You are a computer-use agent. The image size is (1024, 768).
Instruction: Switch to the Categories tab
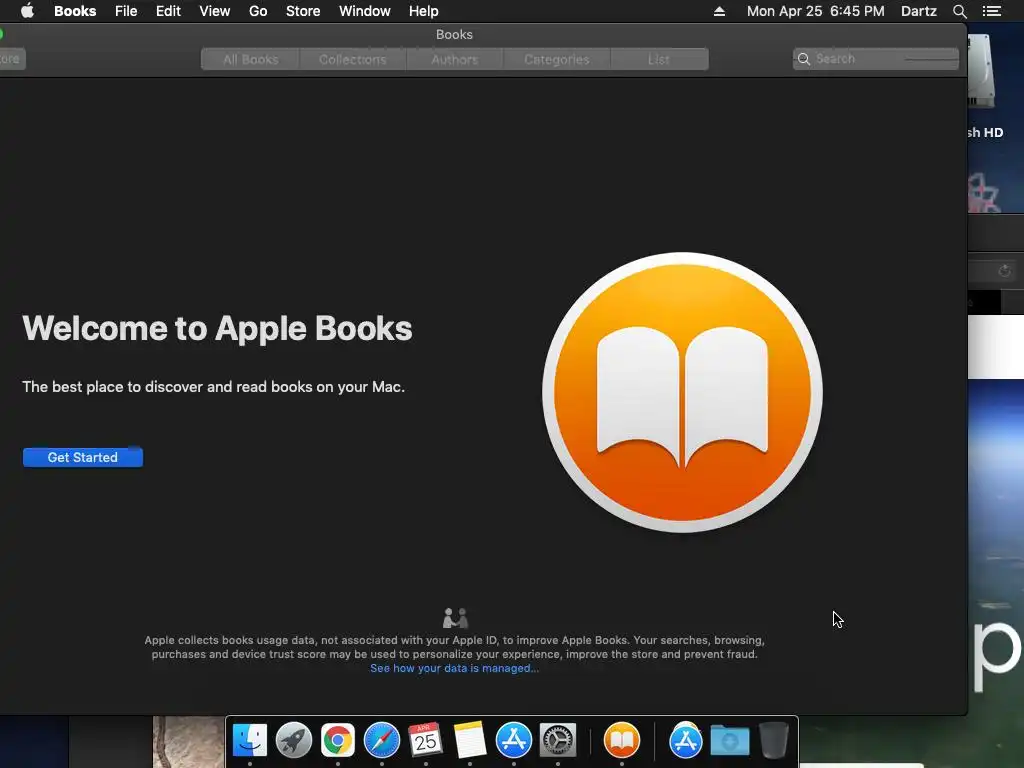click(x=556, y=59)
